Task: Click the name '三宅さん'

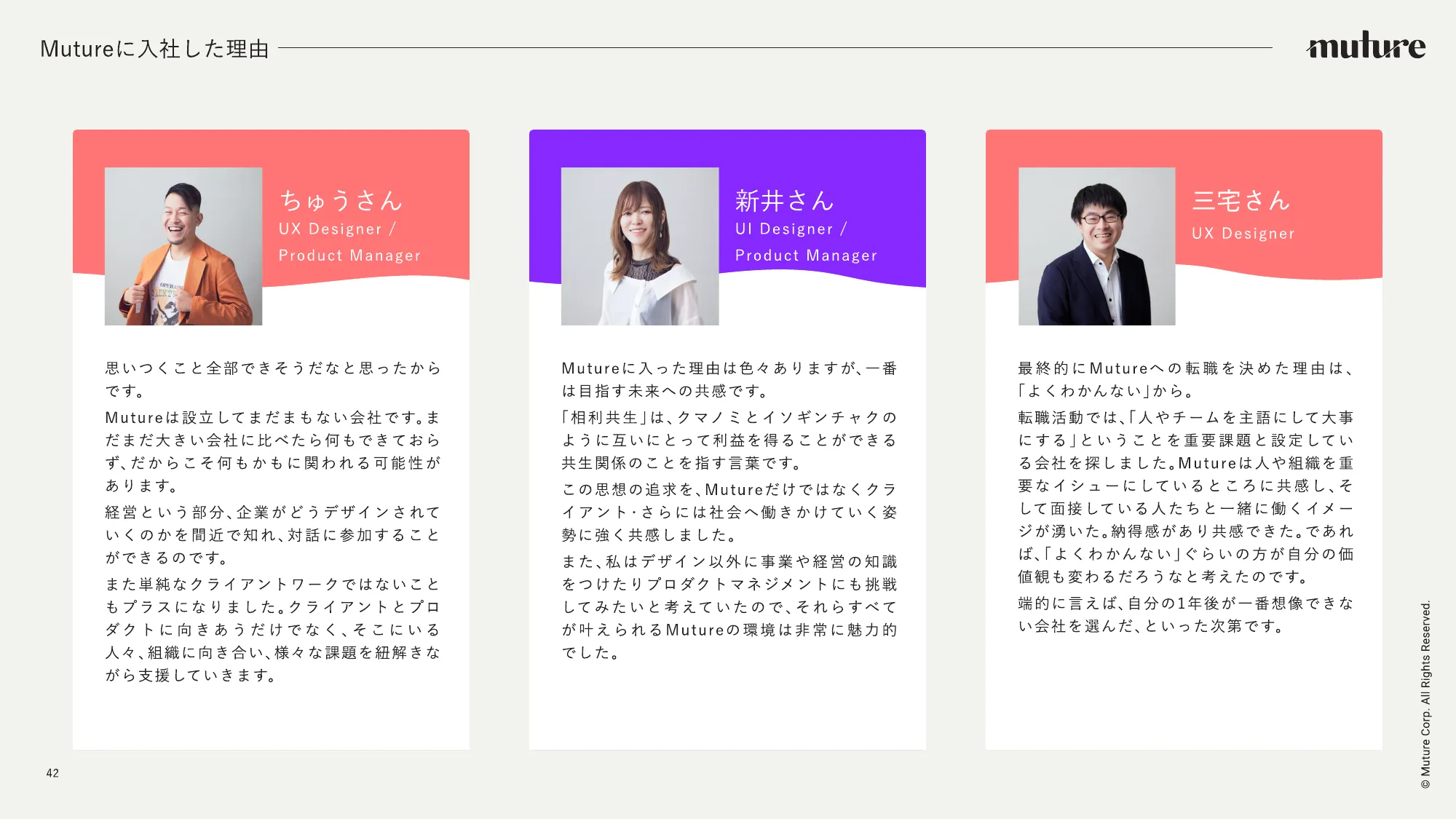Action: click(1241, 200)
